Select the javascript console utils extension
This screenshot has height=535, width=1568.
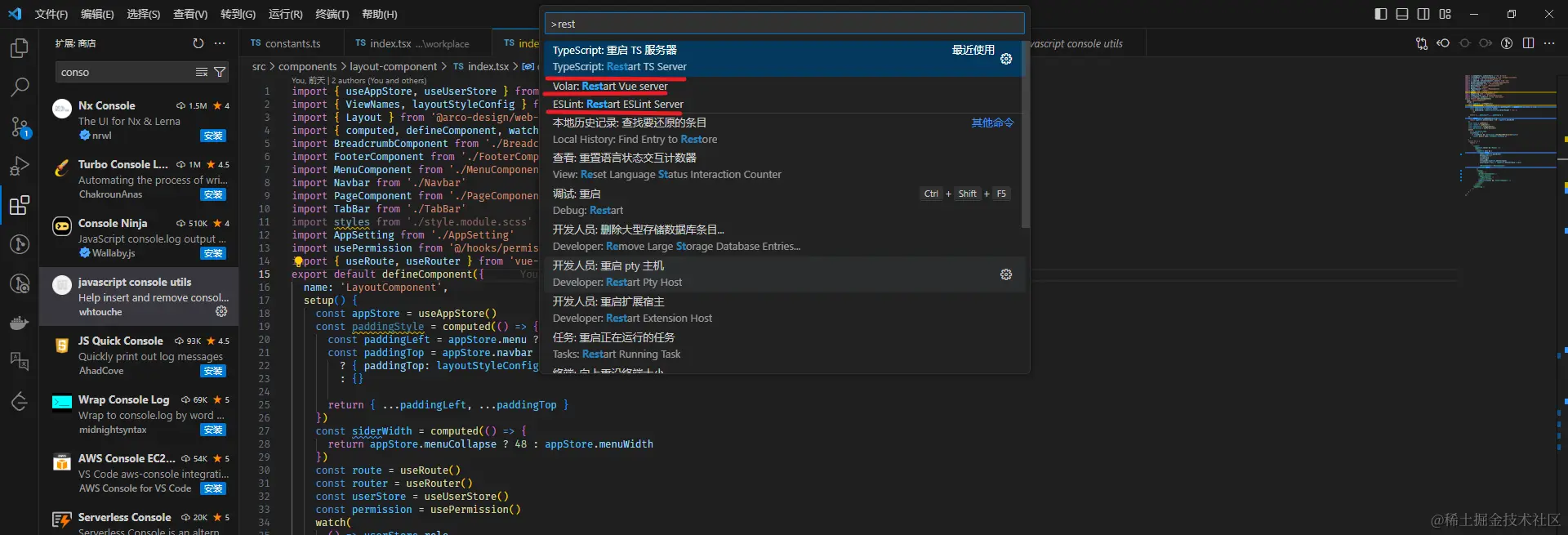pos(139,296)
